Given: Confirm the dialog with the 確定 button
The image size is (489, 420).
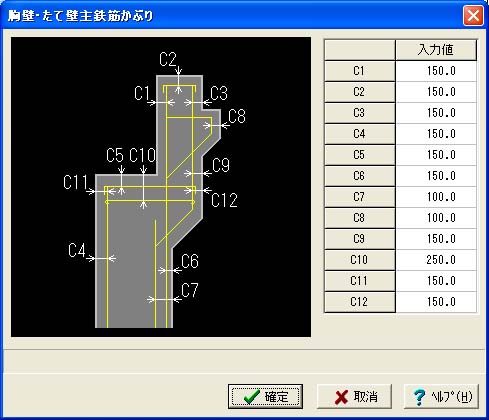Looking at the screenshot, I should pyautogui.click(x=265, y=396).
